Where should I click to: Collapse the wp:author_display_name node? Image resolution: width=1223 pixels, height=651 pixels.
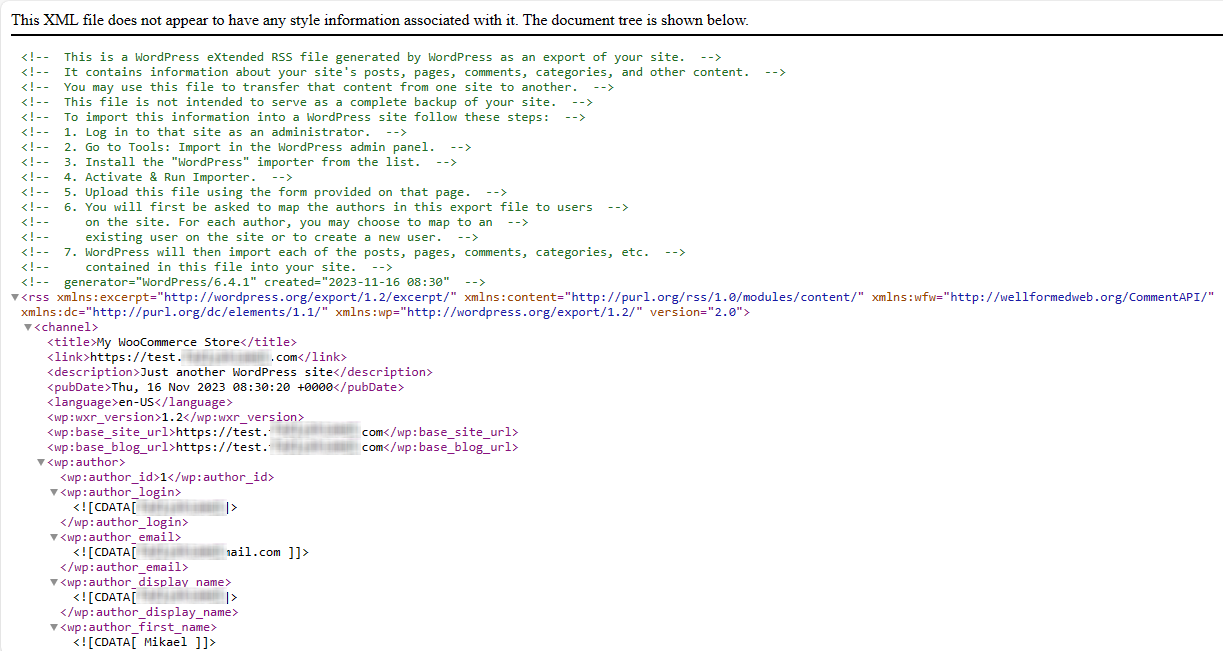click(54, 583)
